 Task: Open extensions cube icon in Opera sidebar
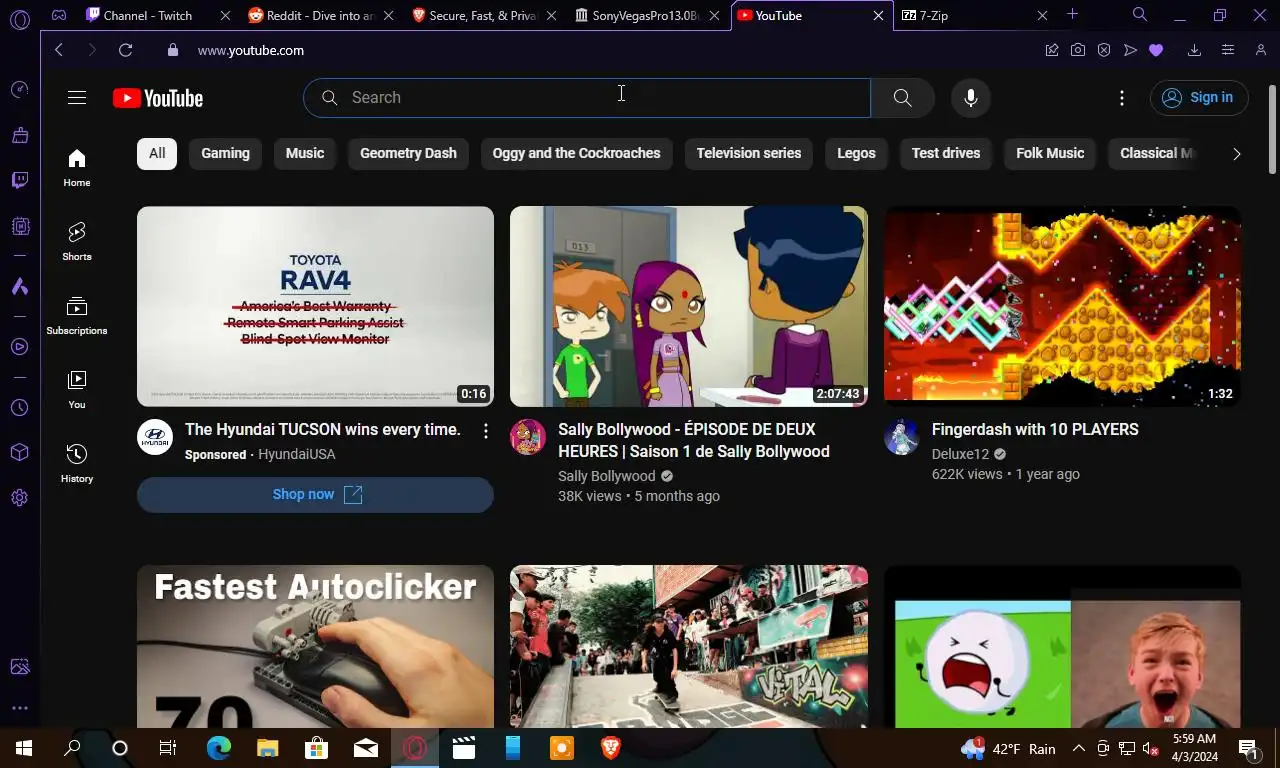tap(20, 453)
